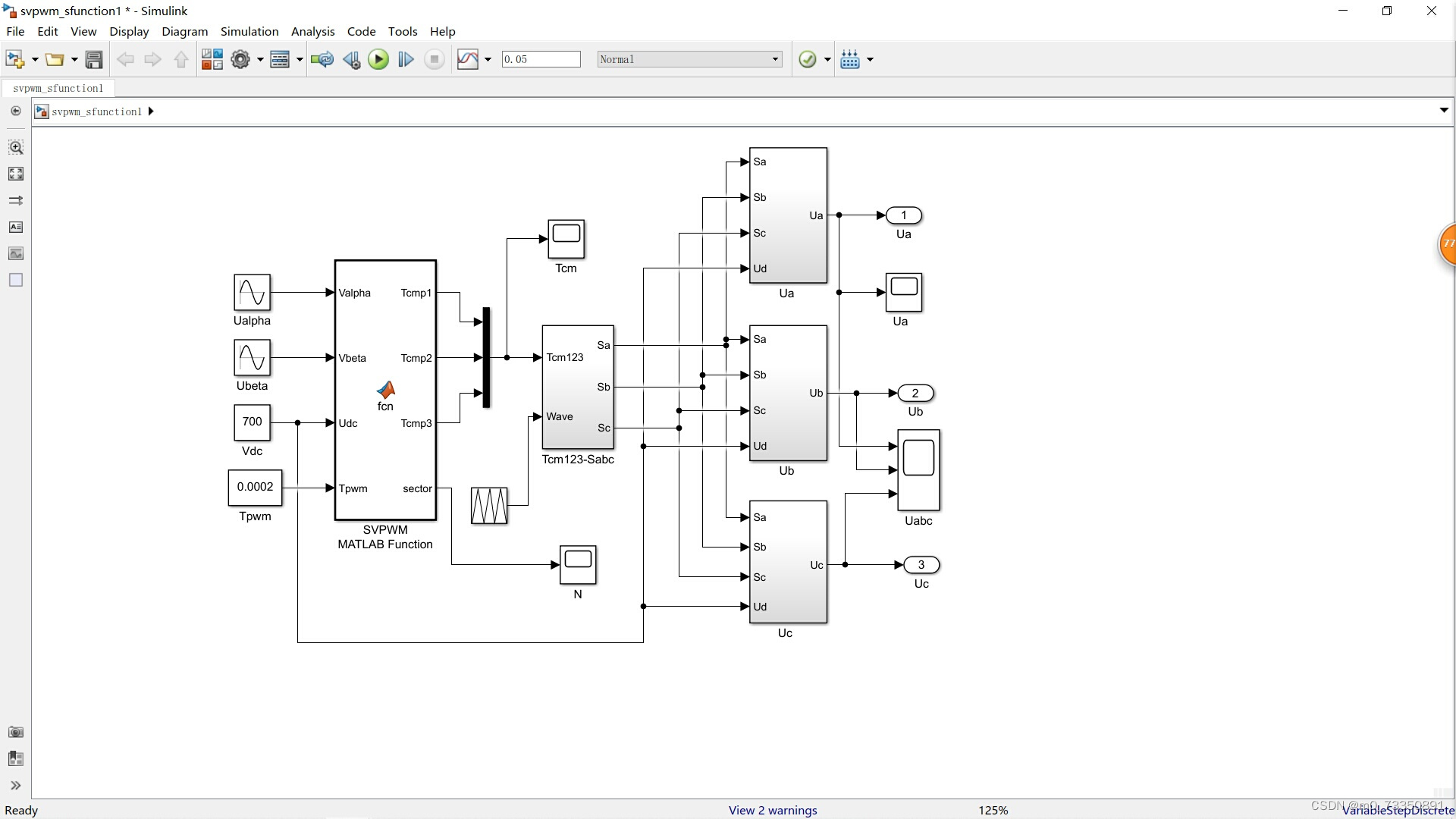Save the svpwm_sfunction1 model
This screenshot has width=1456, height=819.
[94, 59]
